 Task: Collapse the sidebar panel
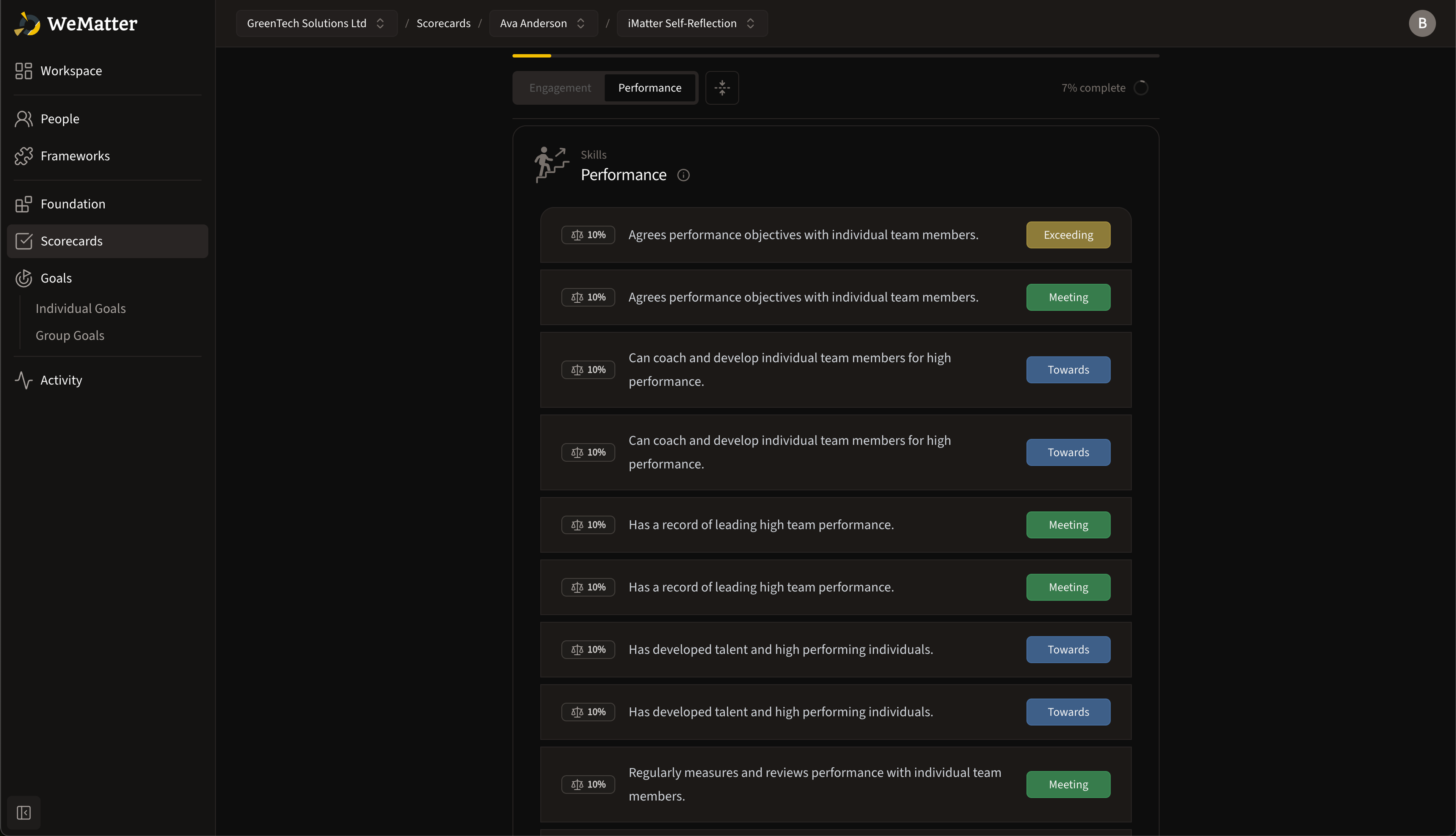click(x=24, y=812)
